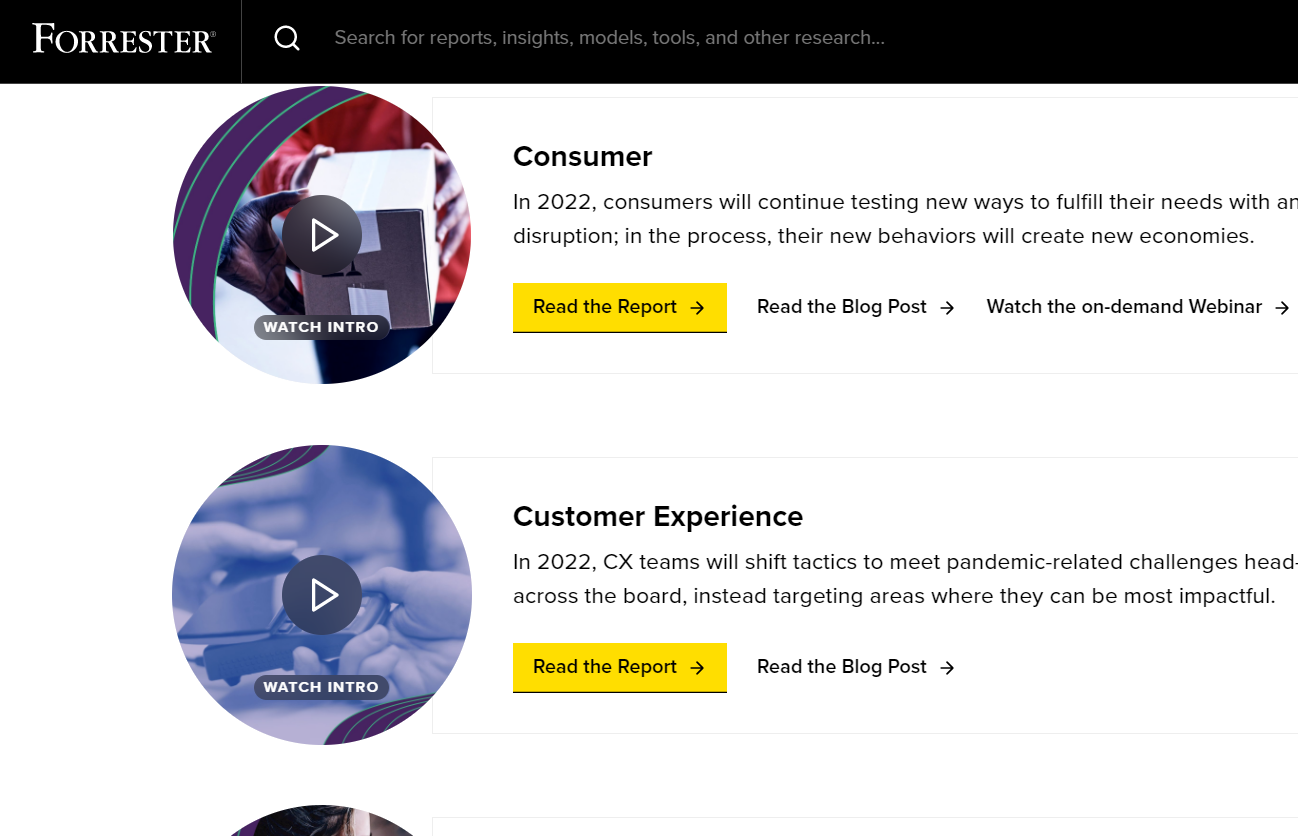The image size is (1298, 836).
Task: Click the Consumer WATCH INTRO label
Action: coord(321,327)
